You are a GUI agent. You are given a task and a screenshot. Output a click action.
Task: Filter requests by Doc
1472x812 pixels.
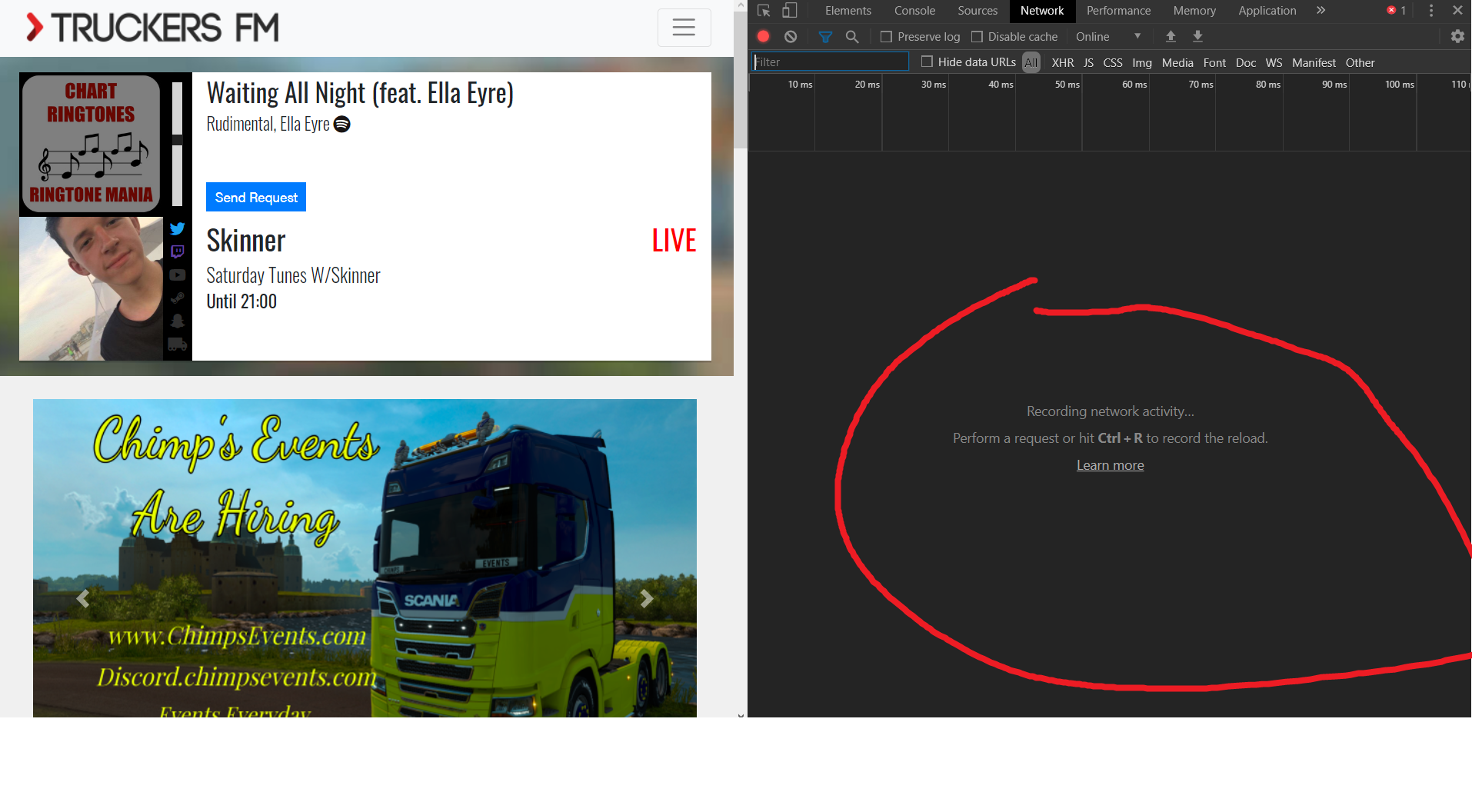coord(1246,62)
